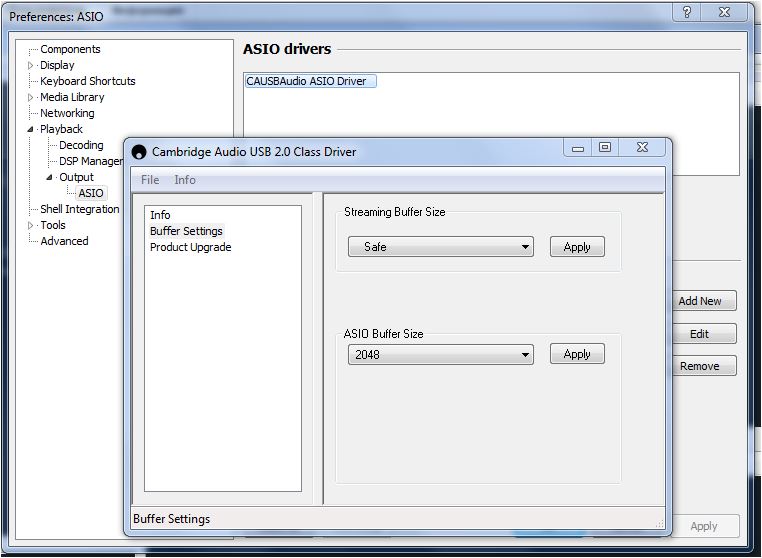The width and height of the screenshot is (762, 558).
Task: Maximize the Cambridge Audio driver window
Action: (605, 148)
